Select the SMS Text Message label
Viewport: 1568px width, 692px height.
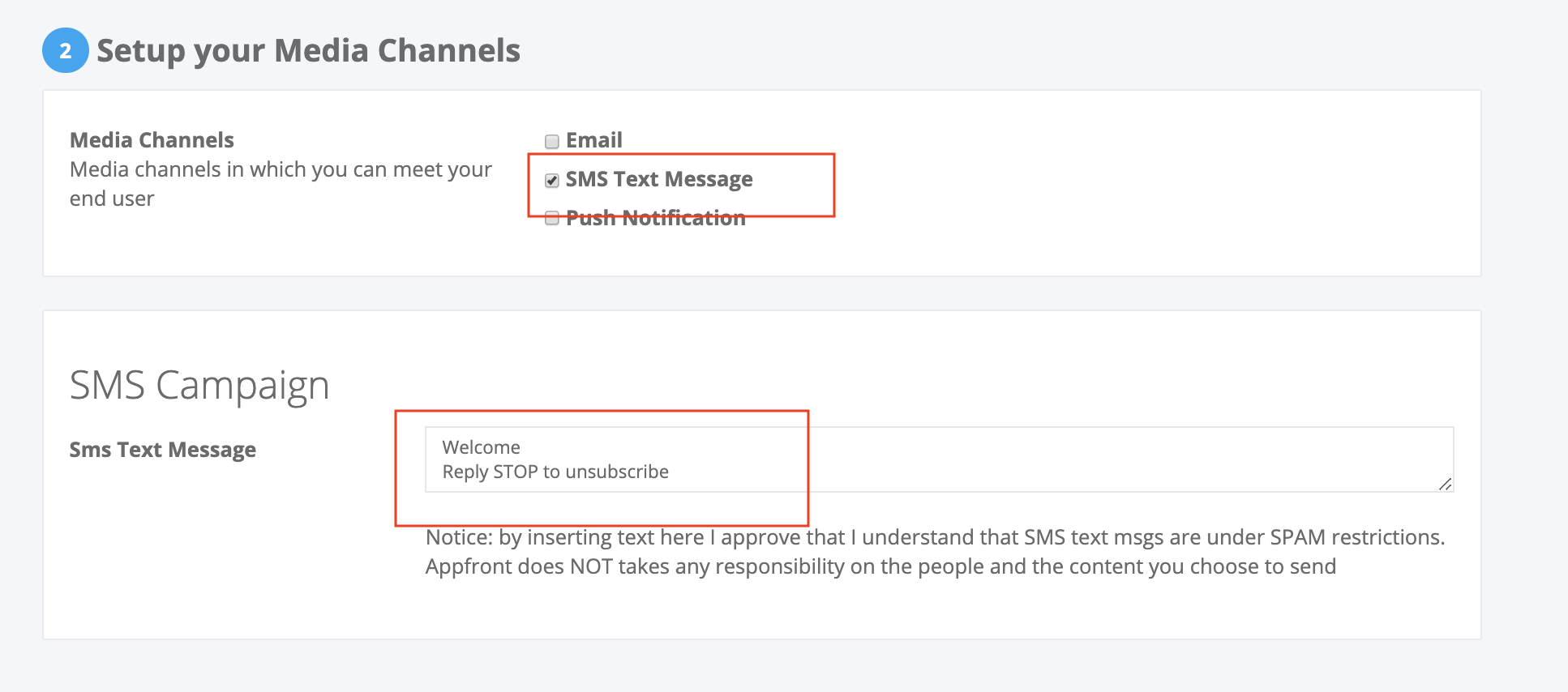659,179
